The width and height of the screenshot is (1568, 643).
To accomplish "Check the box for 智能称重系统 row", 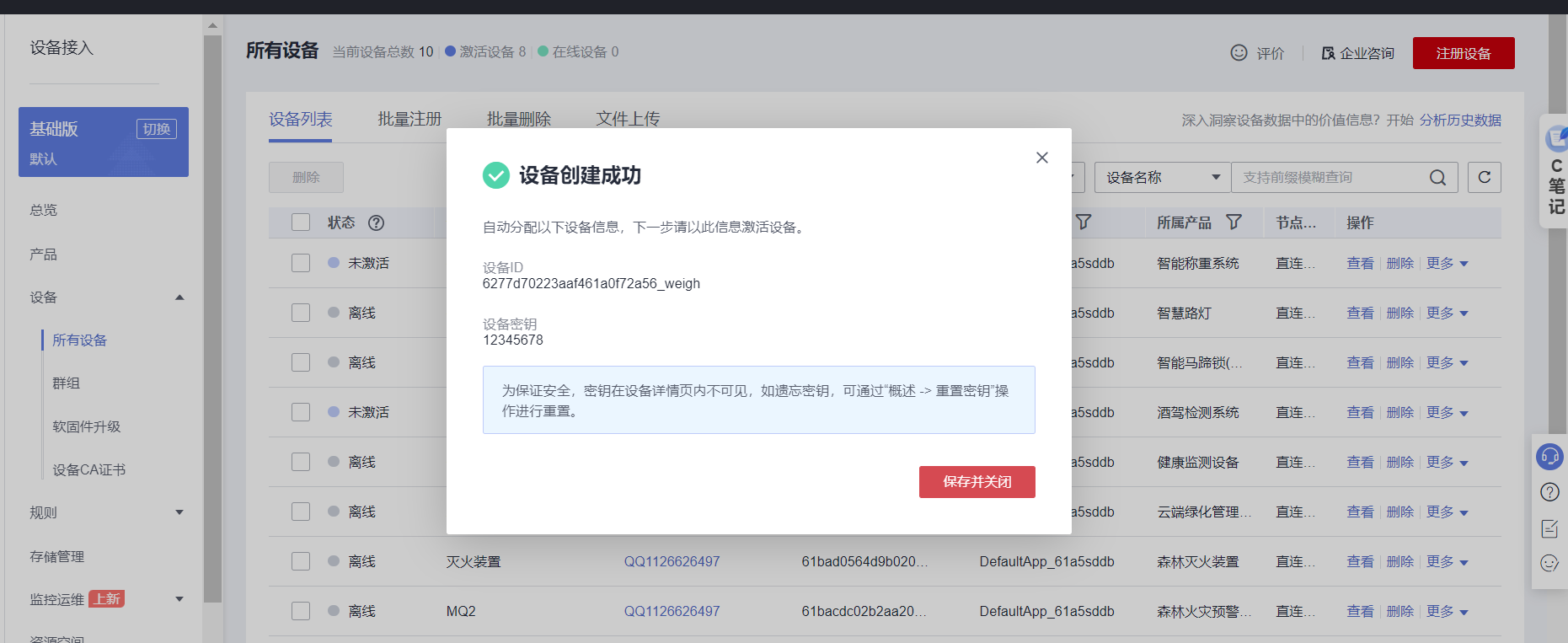I will click(301, 263).
